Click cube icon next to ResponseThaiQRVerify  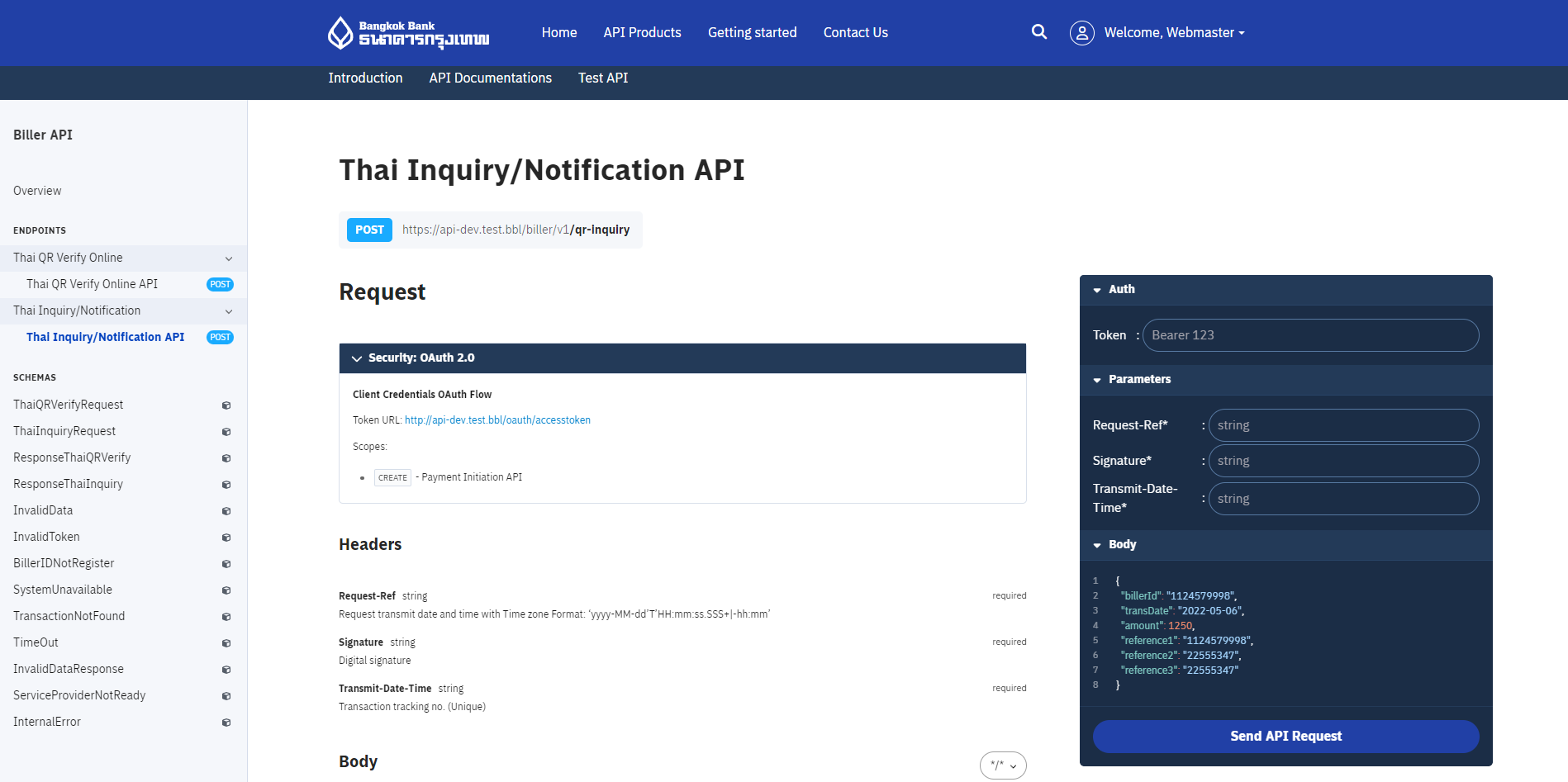click(226, 458)
